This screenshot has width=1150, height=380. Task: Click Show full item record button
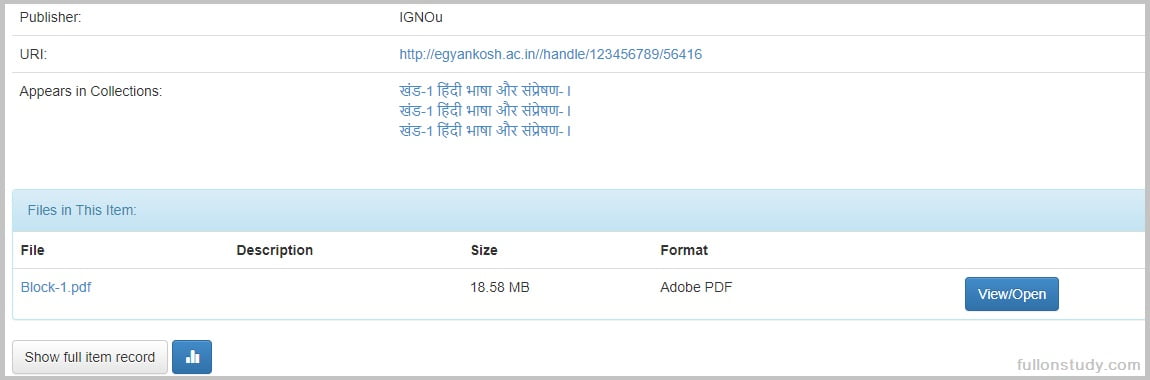(x=89, y=357)
